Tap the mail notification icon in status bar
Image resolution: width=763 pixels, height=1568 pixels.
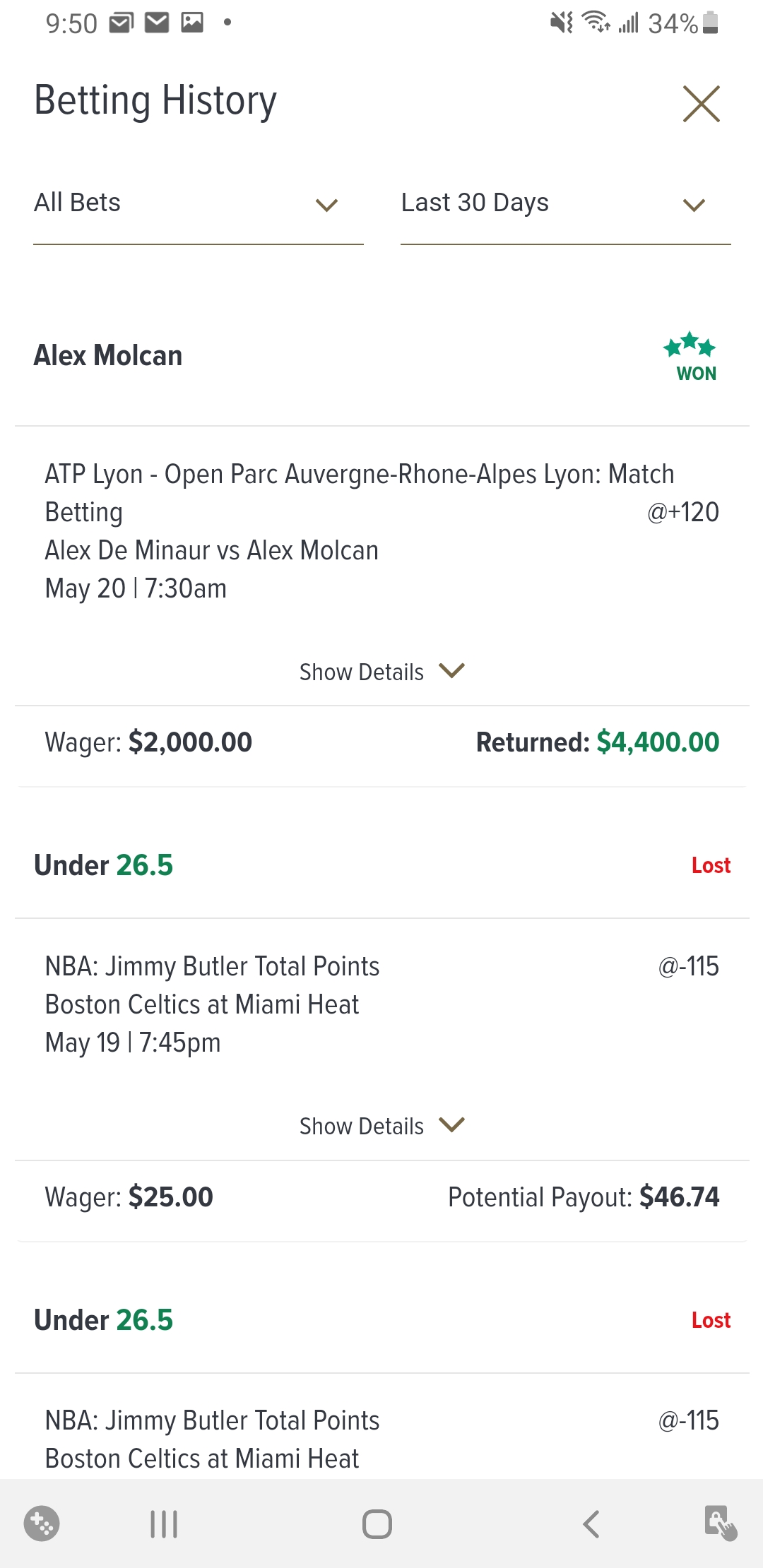(157, 23)
